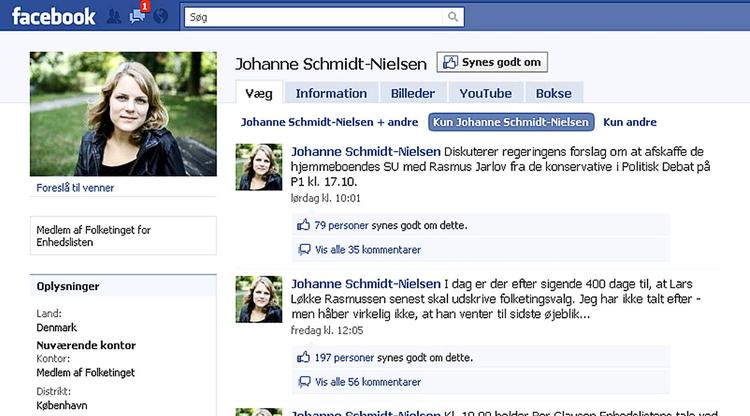750x416 pixels.
Task: Select the Kun andre filter
Action: point(629,122)
